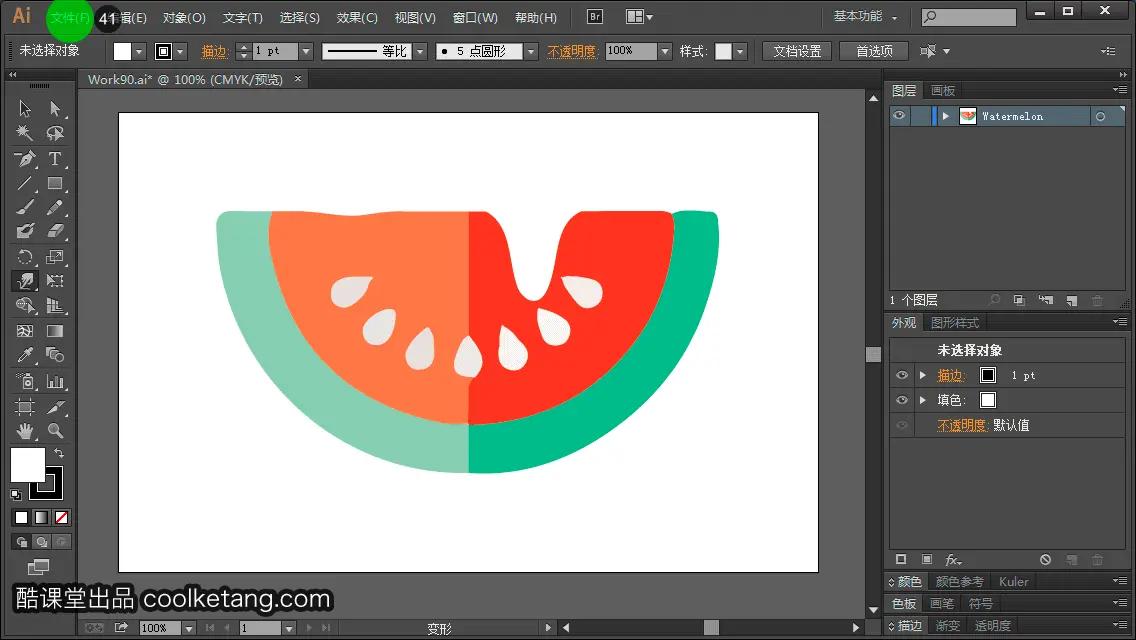This screenshot has width=1136, height=640.
Task: Open 5 点圆形 brush definition dropdown
Action: 531,51
